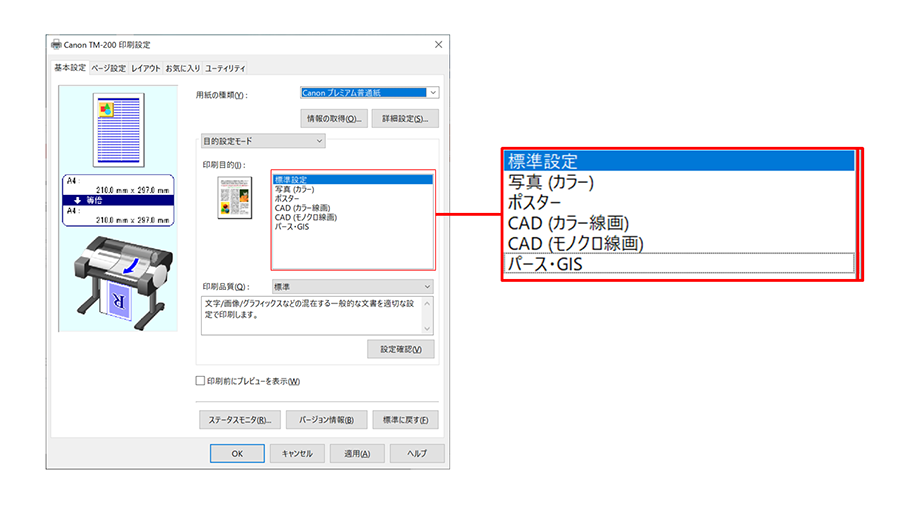The height and width of the screenshot is (506, 900).
Task: Switch to the ページ設定 tab
Action: (108, 68)
